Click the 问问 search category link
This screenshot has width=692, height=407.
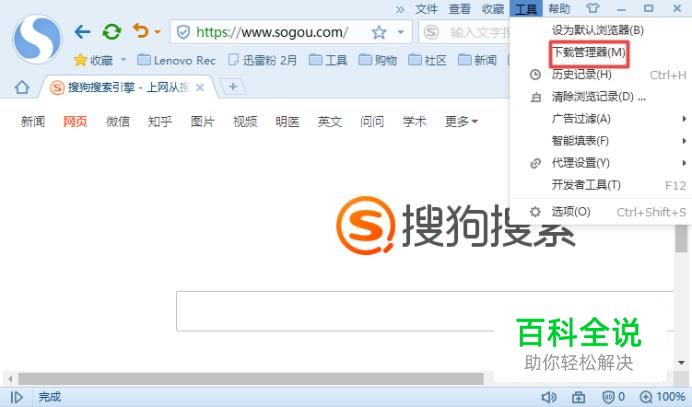point(372,121)
